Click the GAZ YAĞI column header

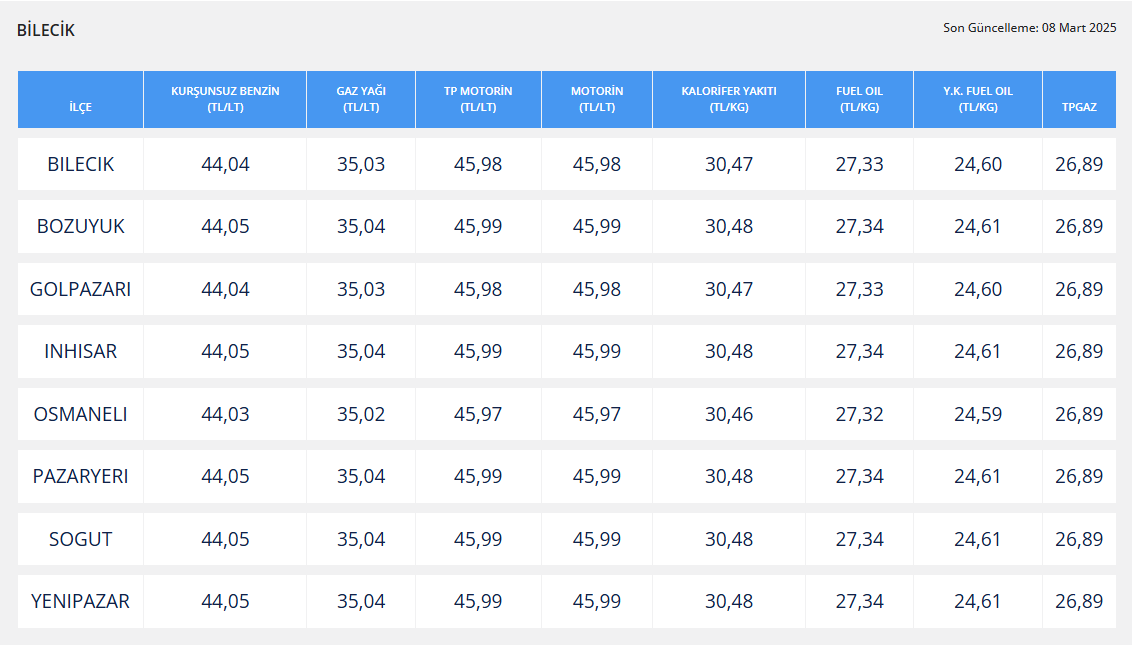tap(361, 99)
